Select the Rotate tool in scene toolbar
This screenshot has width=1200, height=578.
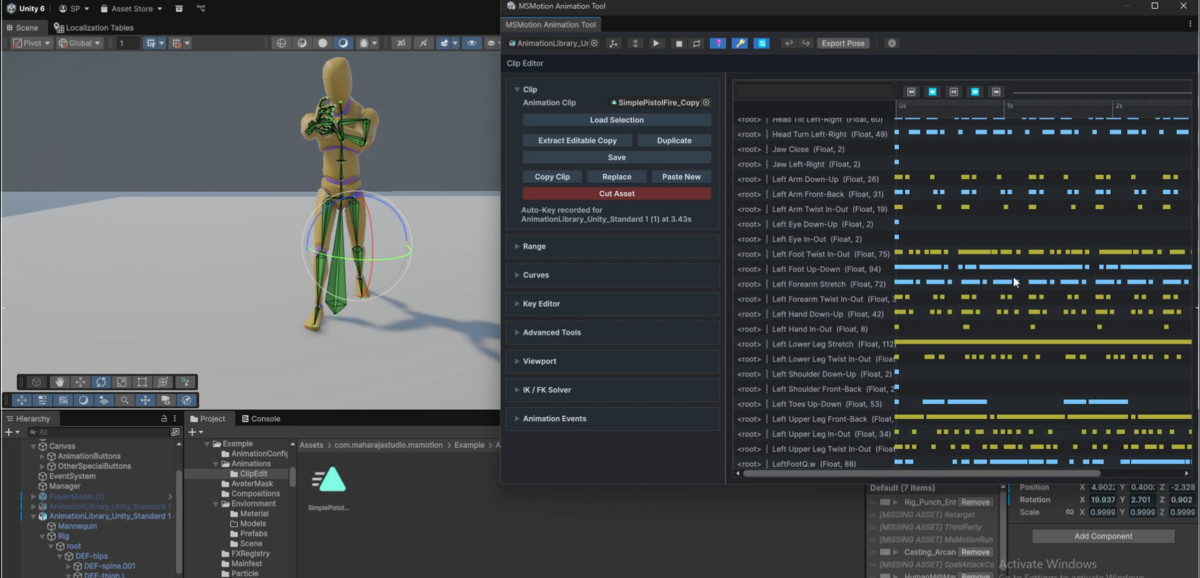click(101, 382)
